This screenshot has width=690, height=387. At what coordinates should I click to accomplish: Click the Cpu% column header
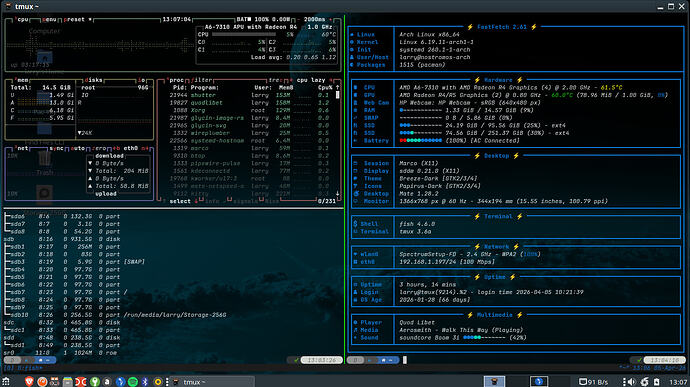(x=325, y=88)
